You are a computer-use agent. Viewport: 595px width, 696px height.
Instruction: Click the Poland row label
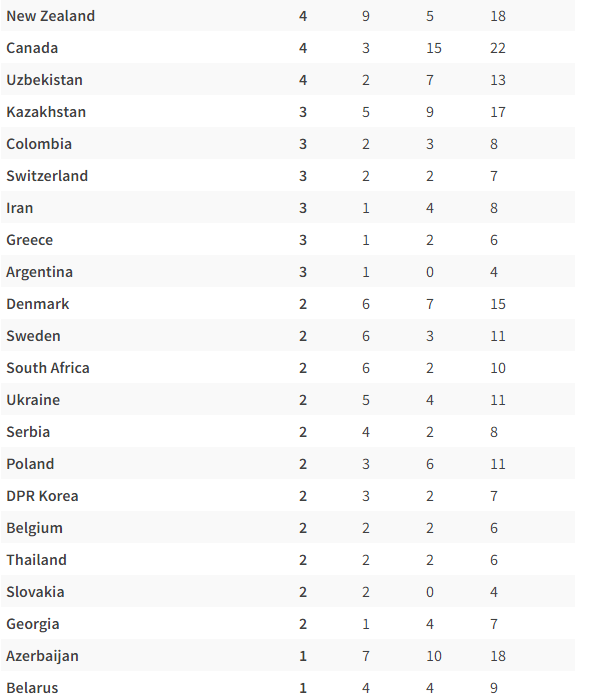tap(30, 463)
